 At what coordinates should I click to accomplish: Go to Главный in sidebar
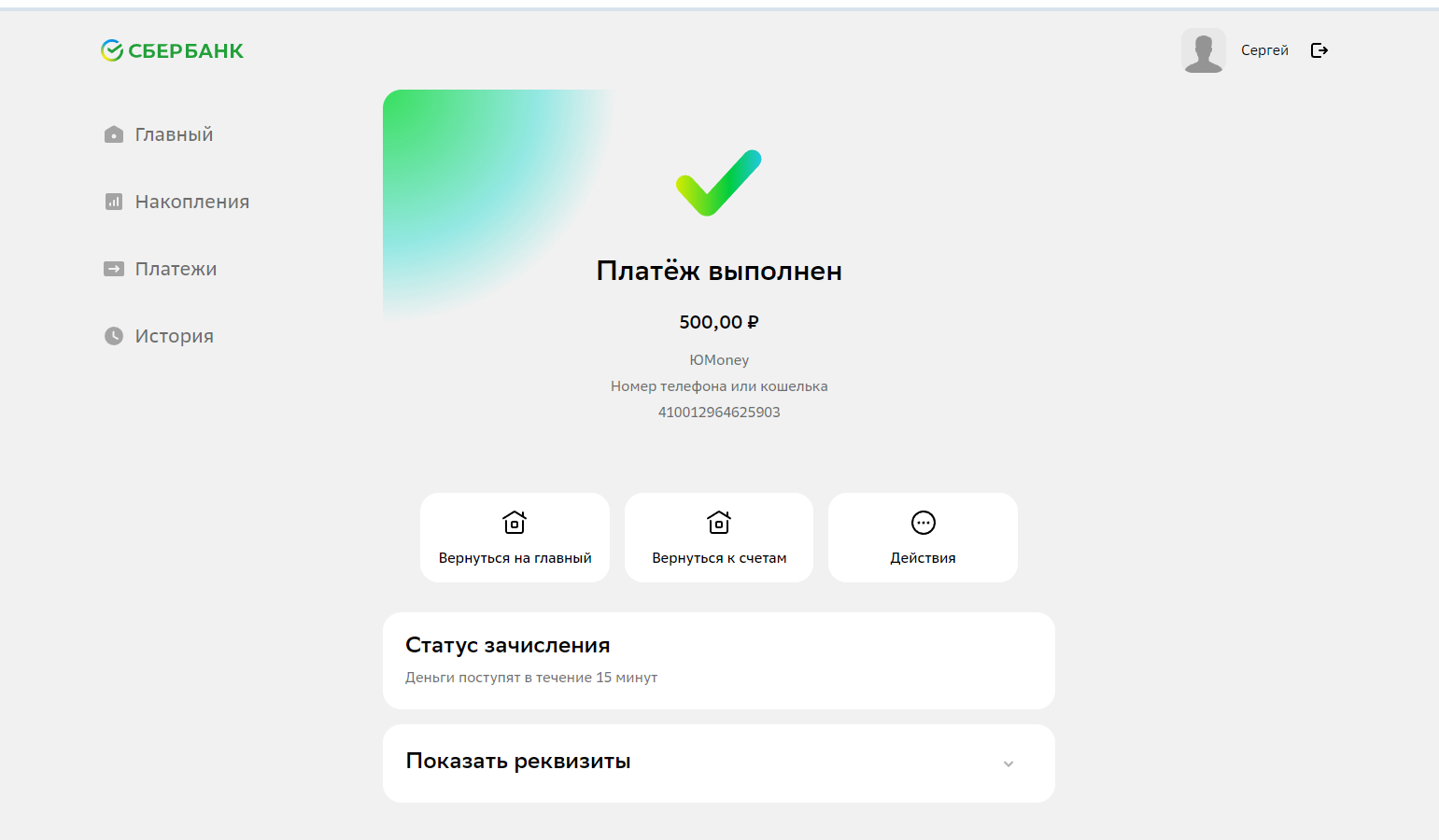pos(175,134)
